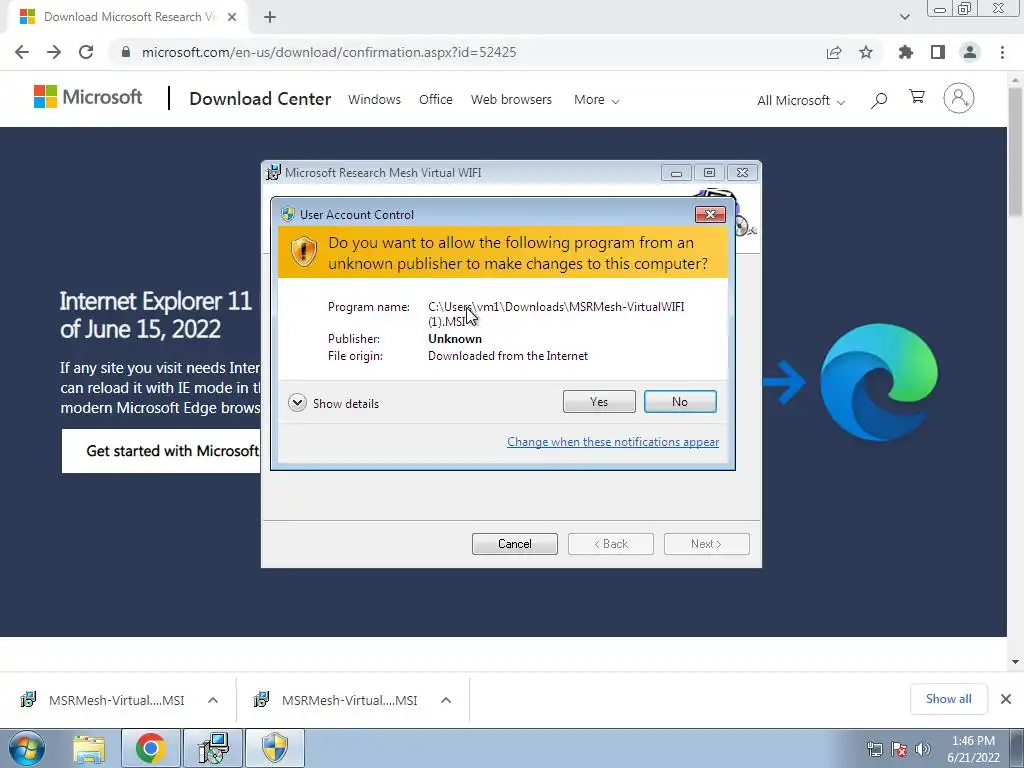Bookmark this page with the star icon
Screen dimensions: 1024x768
(x=866, y=52)
